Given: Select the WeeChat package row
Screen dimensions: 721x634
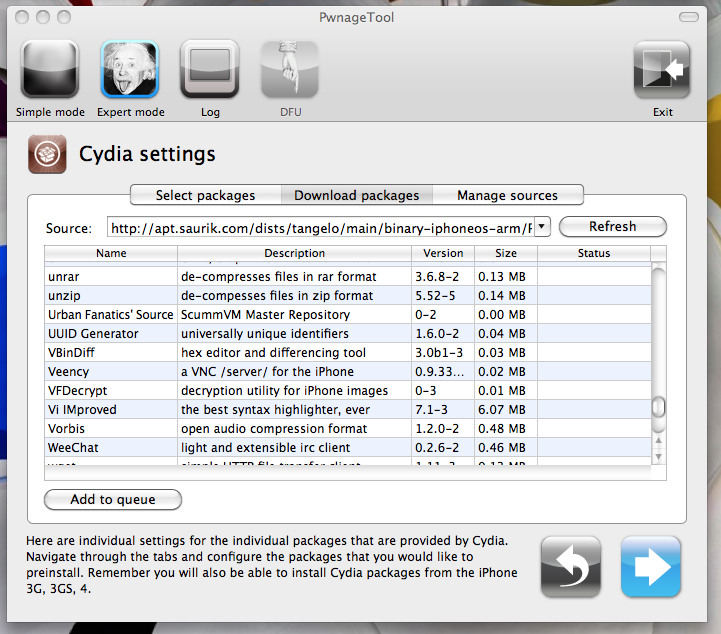Looking at the screenshot, I should point(348,447).
